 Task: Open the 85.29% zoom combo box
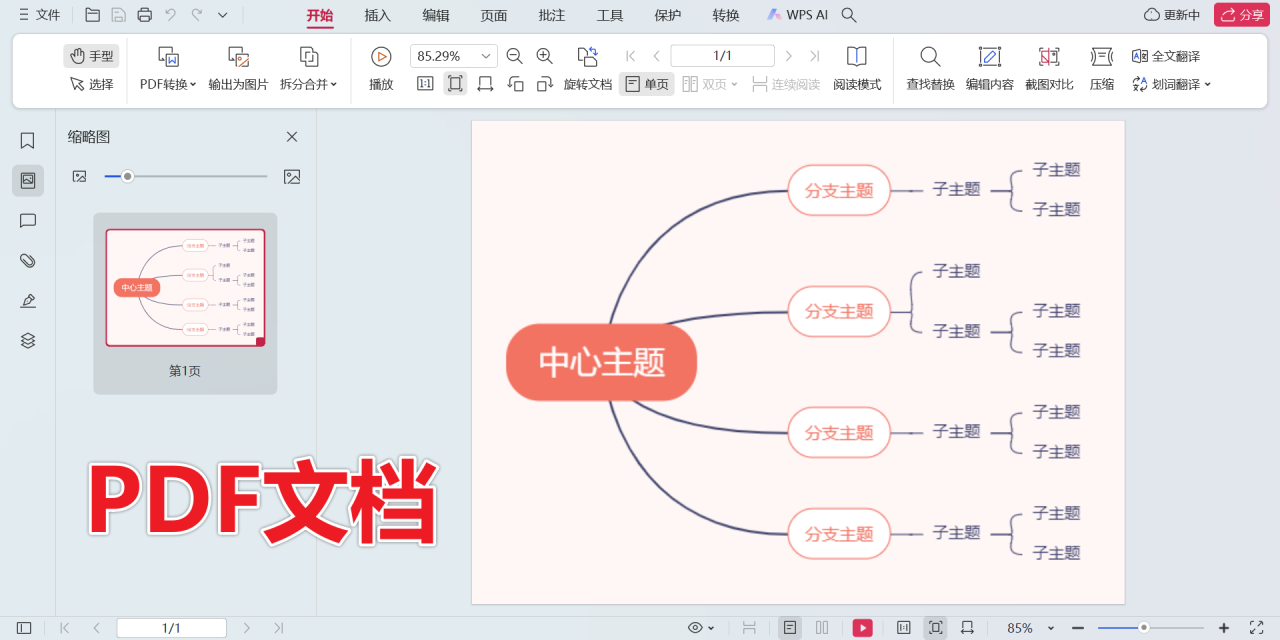453,56
